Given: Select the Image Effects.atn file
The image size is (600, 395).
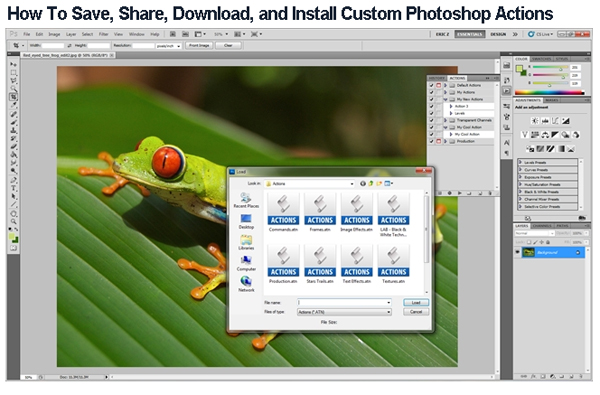Looking at the screenshot, I should [356, 212].
